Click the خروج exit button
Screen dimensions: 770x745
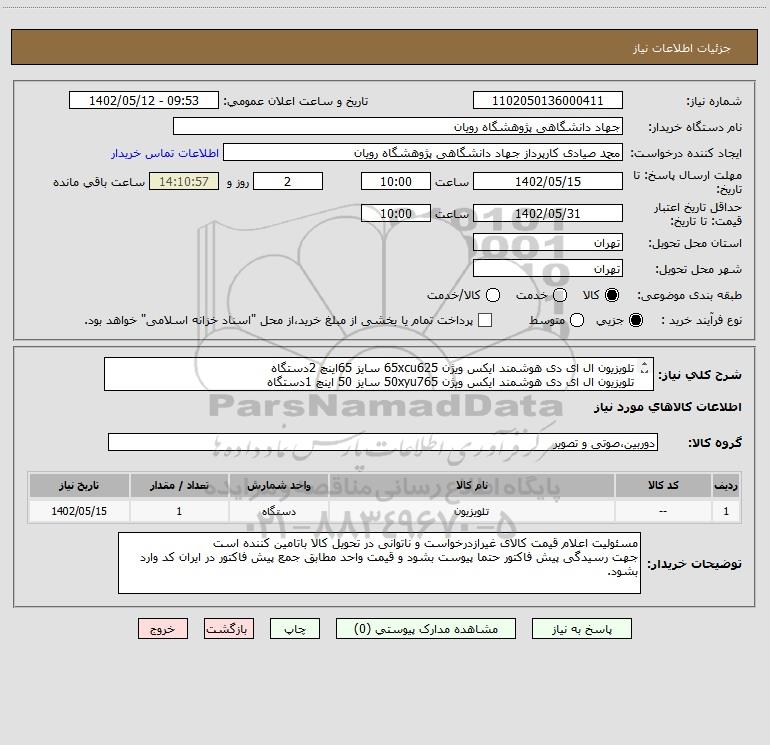163,629
